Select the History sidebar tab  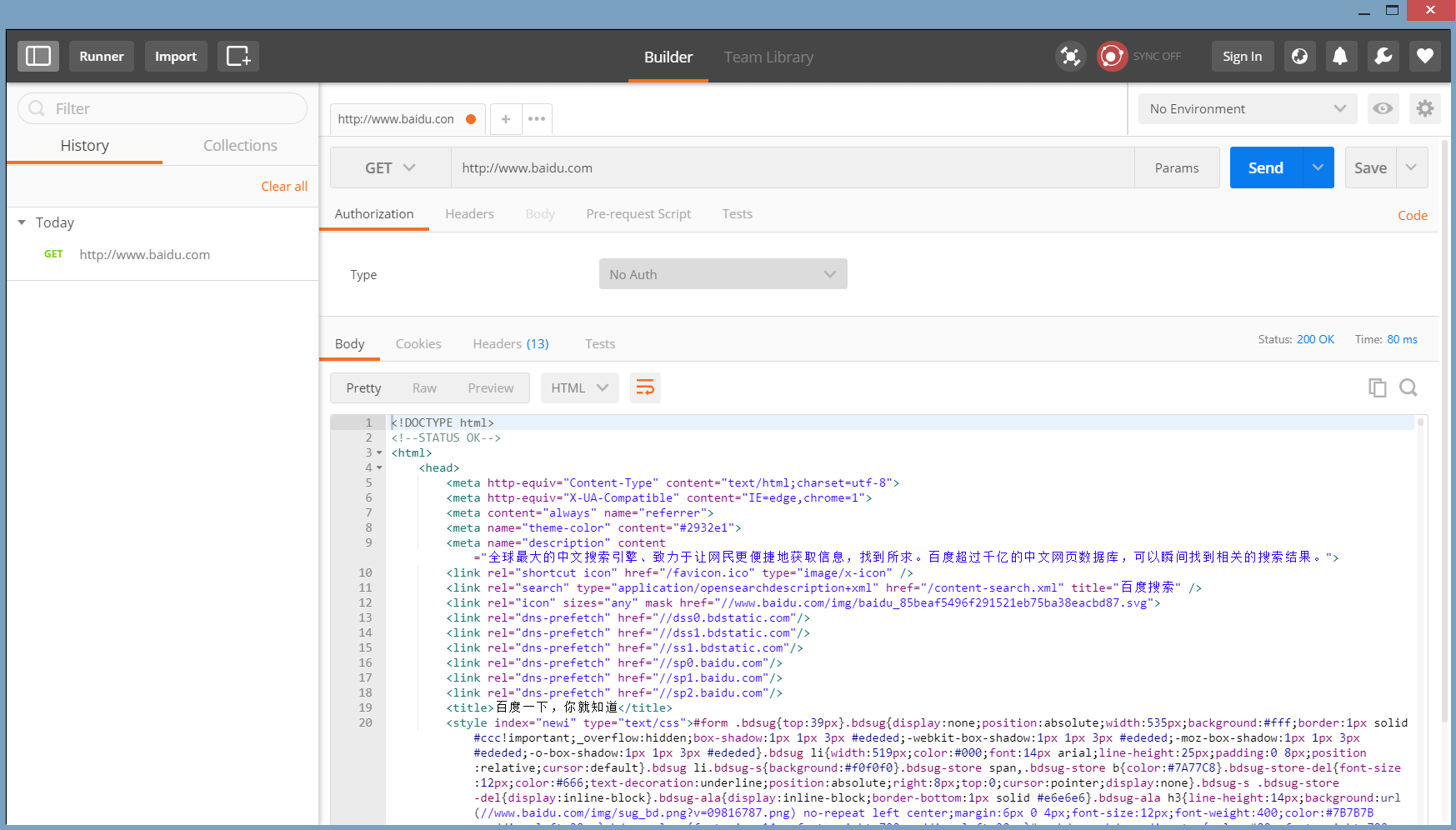tap(85, 145)
